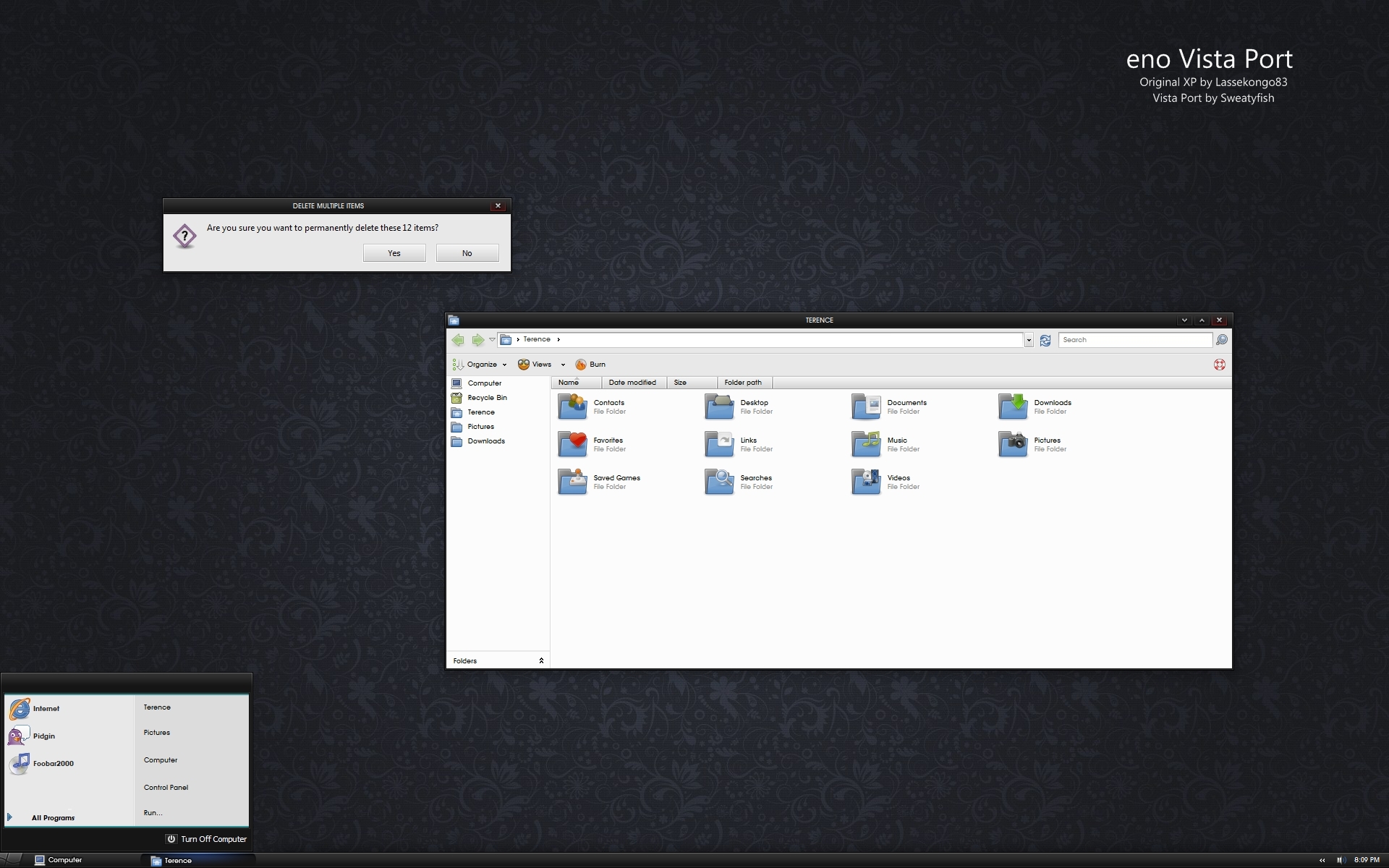Viewport: 1389px width, 868px height.
Task: Close the Delete Multiple Items dialog
Action: point(498,206)
